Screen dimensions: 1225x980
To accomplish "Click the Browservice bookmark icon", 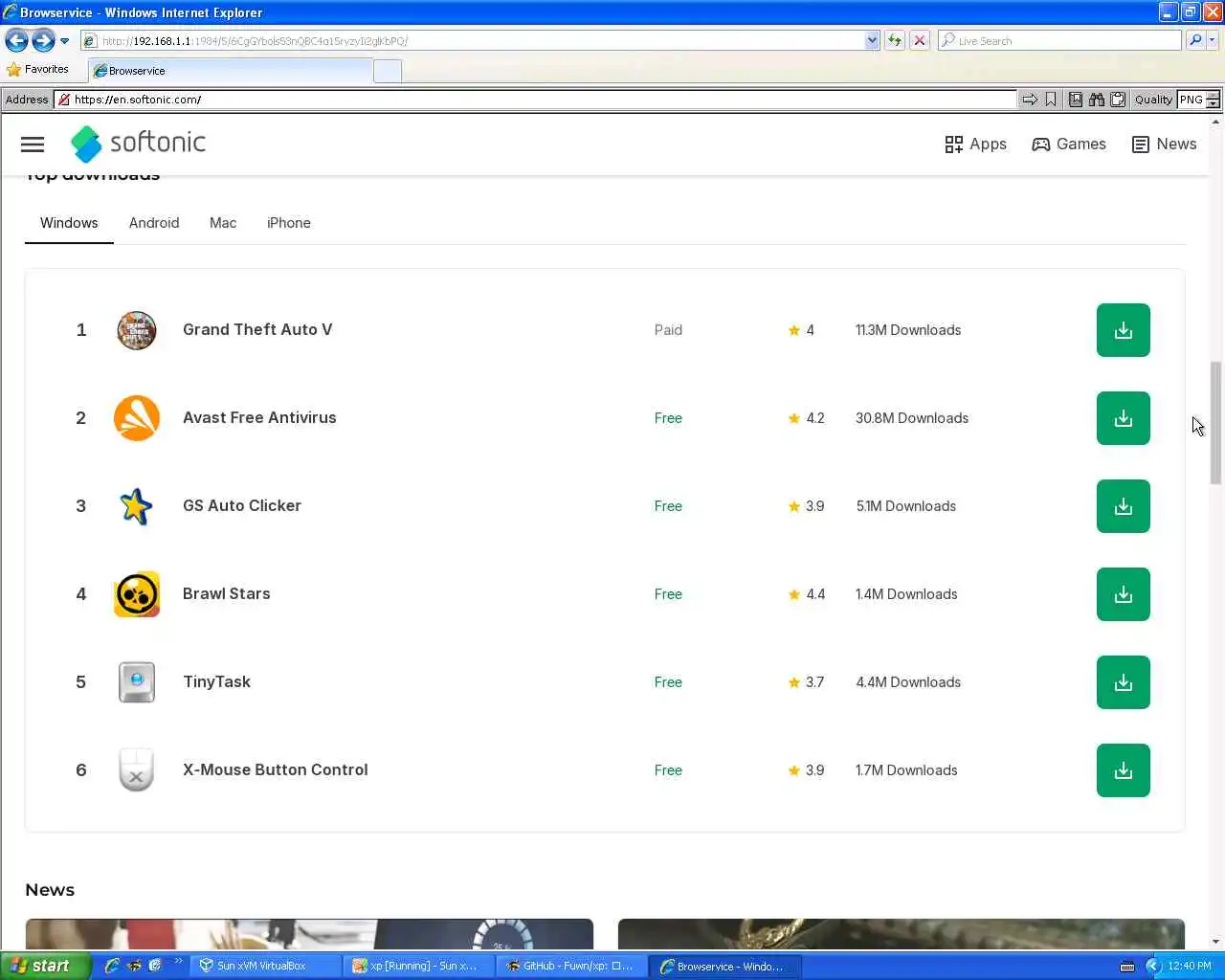I will pyautogui.click(x=1051, y=100).
